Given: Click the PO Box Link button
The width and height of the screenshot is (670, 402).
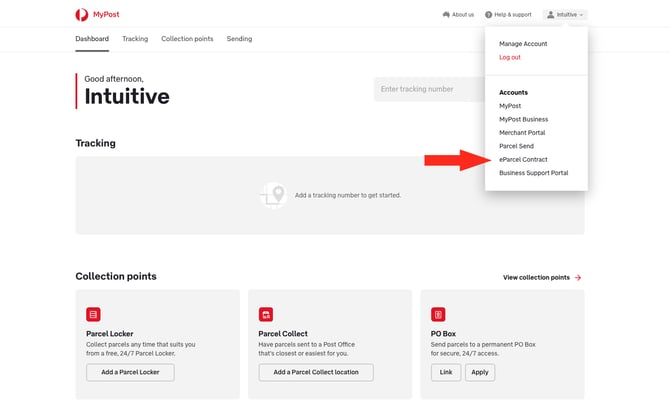Looking at the screenshot, I should coord(446,373).
